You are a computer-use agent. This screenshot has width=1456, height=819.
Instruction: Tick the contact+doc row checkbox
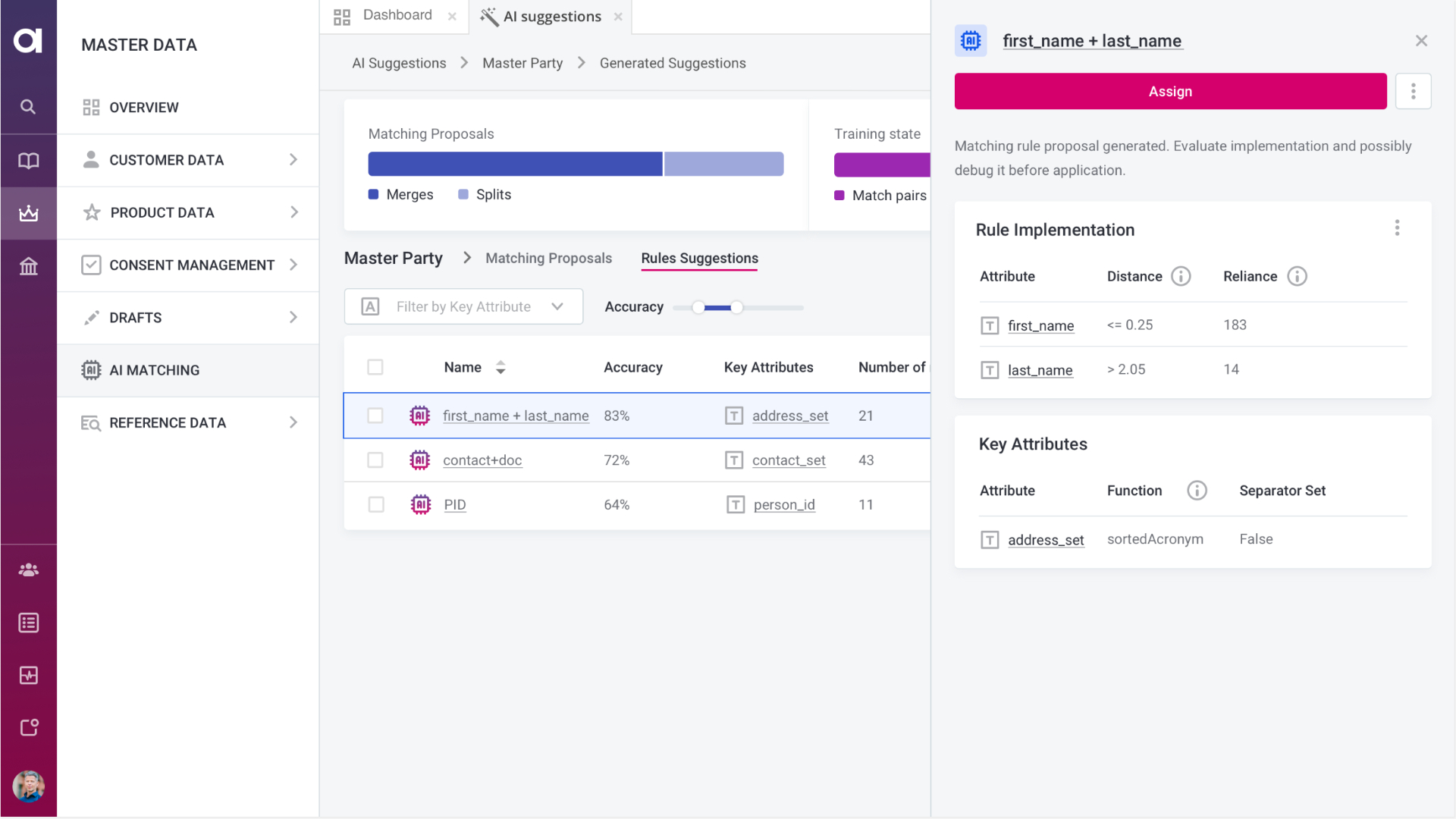[x=375, y=460]
